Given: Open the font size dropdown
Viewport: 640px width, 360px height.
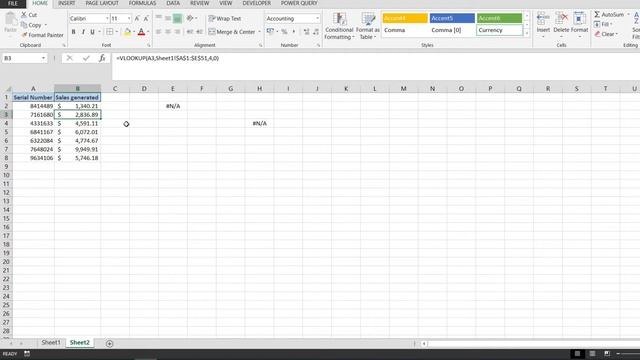Looking at the screenshot, I should click(x=129, y=19).
